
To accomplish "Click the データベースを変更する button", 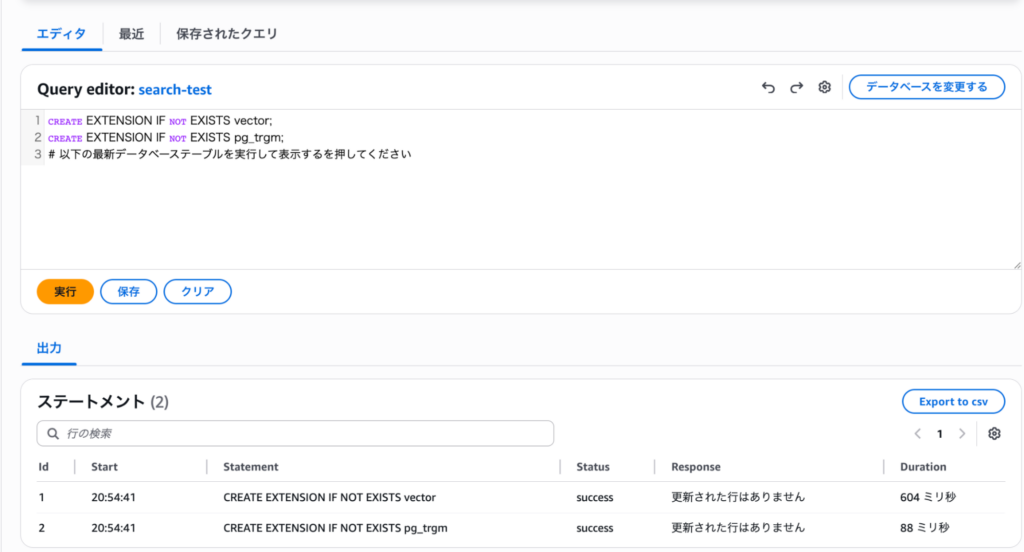I will pyautogui.click(x=926, y=87).
